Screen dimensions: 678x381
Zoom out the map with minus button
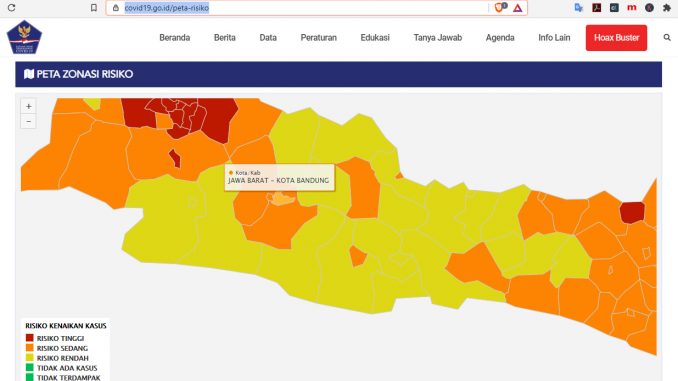[x=29, y=122]
